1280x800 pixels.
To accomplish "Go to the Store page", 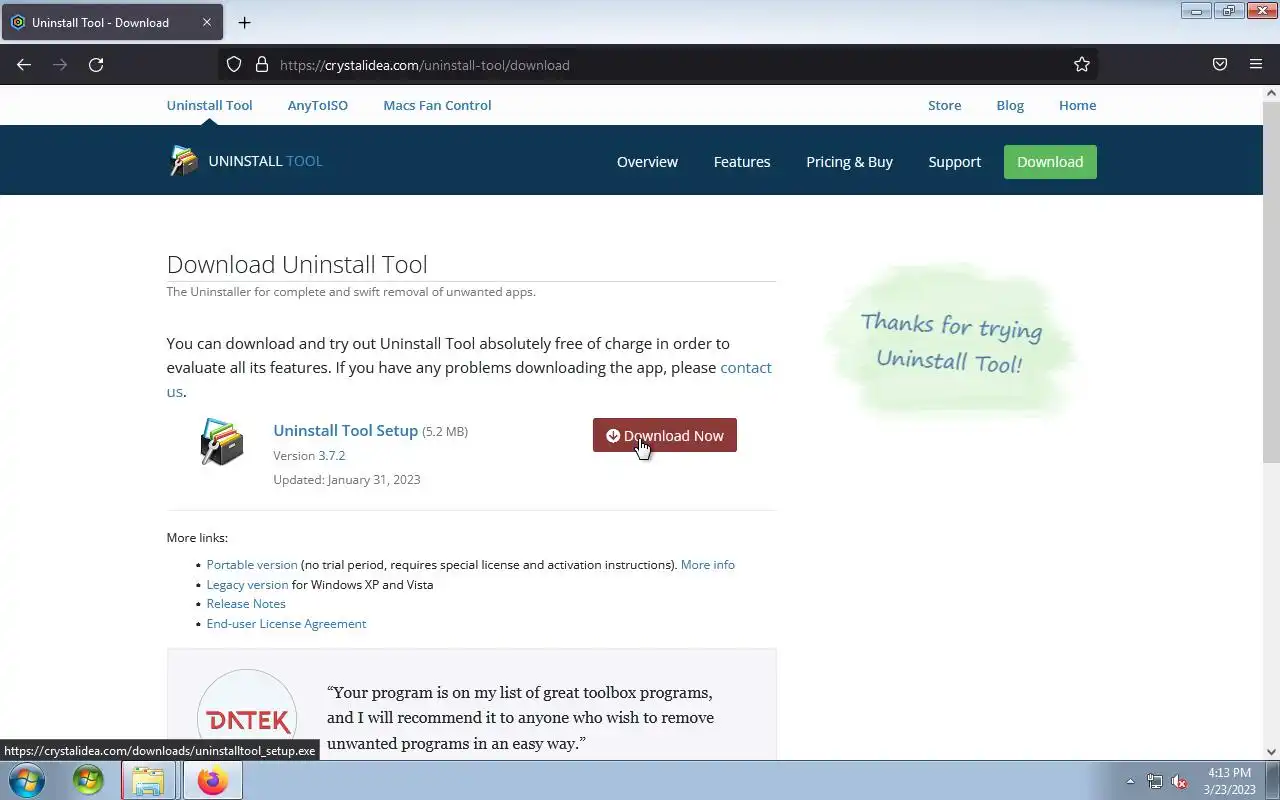I will tap(944, 105).
